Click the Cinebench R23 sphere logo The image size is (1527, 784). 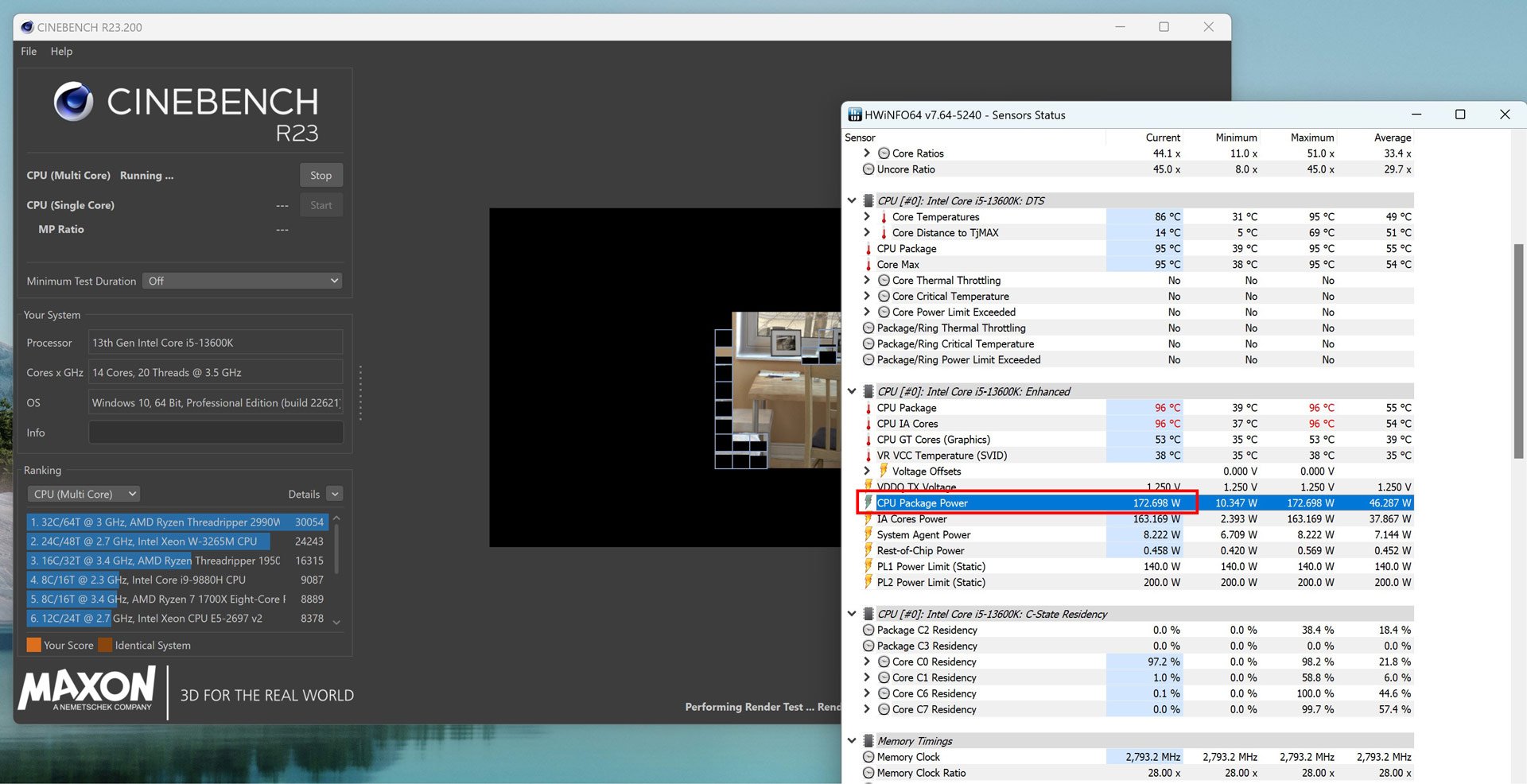(x=74, y=102)
